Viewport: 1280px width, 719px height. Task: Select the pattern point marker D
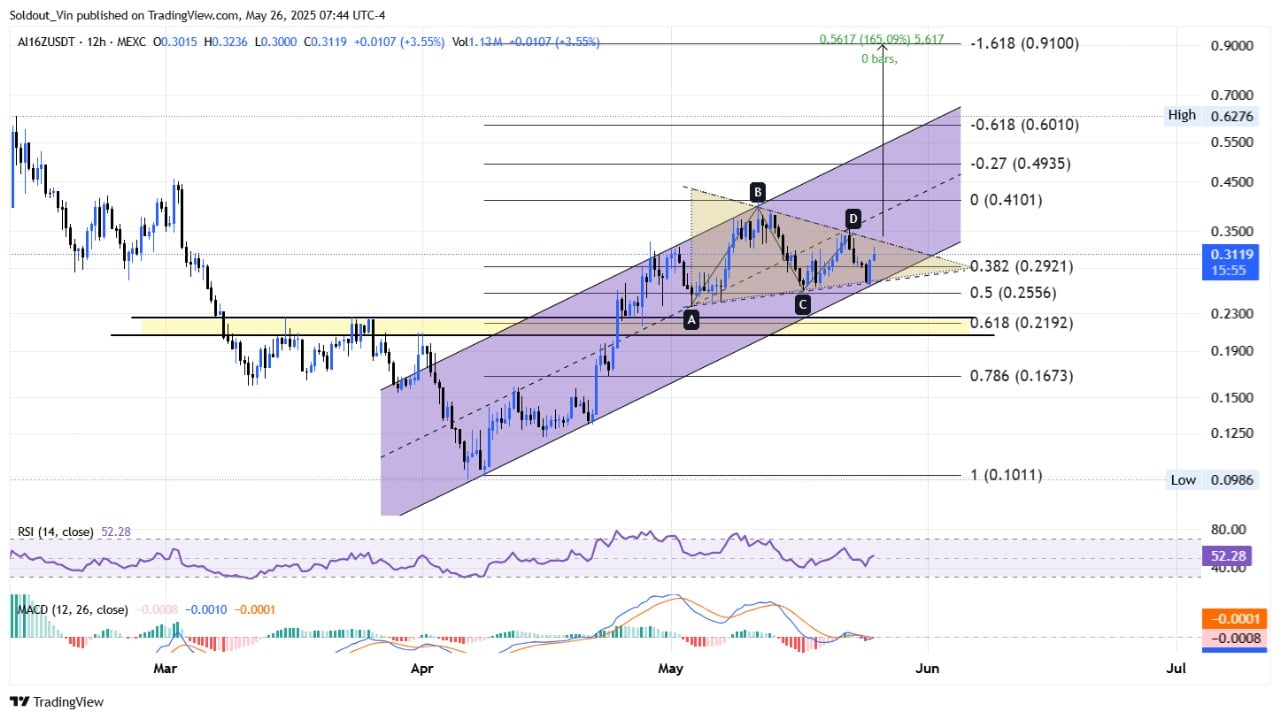pos(852,217)
